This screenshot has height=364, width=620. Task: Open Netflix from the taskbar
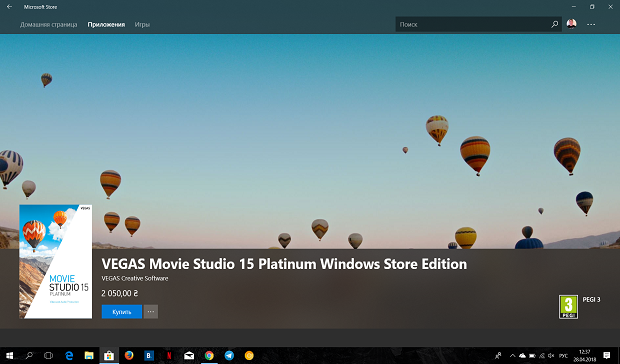(169, 356)
